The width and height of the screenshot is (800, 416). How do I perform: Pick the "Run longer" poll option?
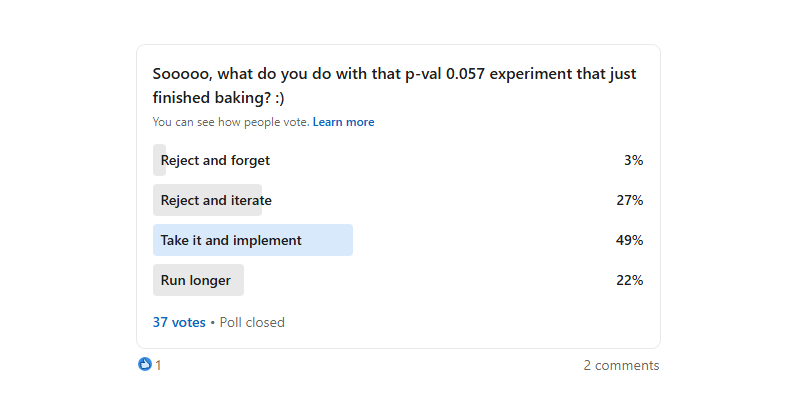tap(196, 280)
